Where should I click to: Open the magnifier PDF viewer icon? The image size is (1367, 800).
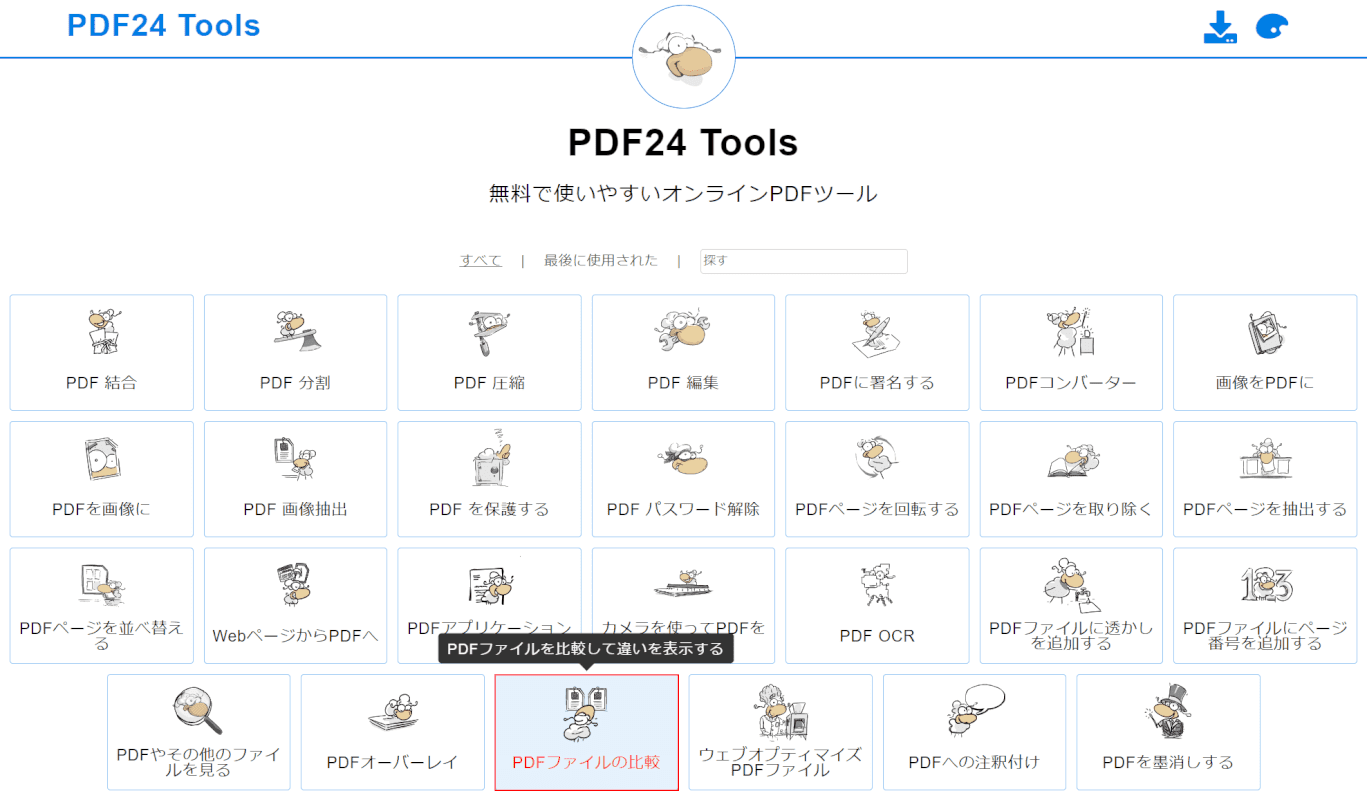coord(197,711)
